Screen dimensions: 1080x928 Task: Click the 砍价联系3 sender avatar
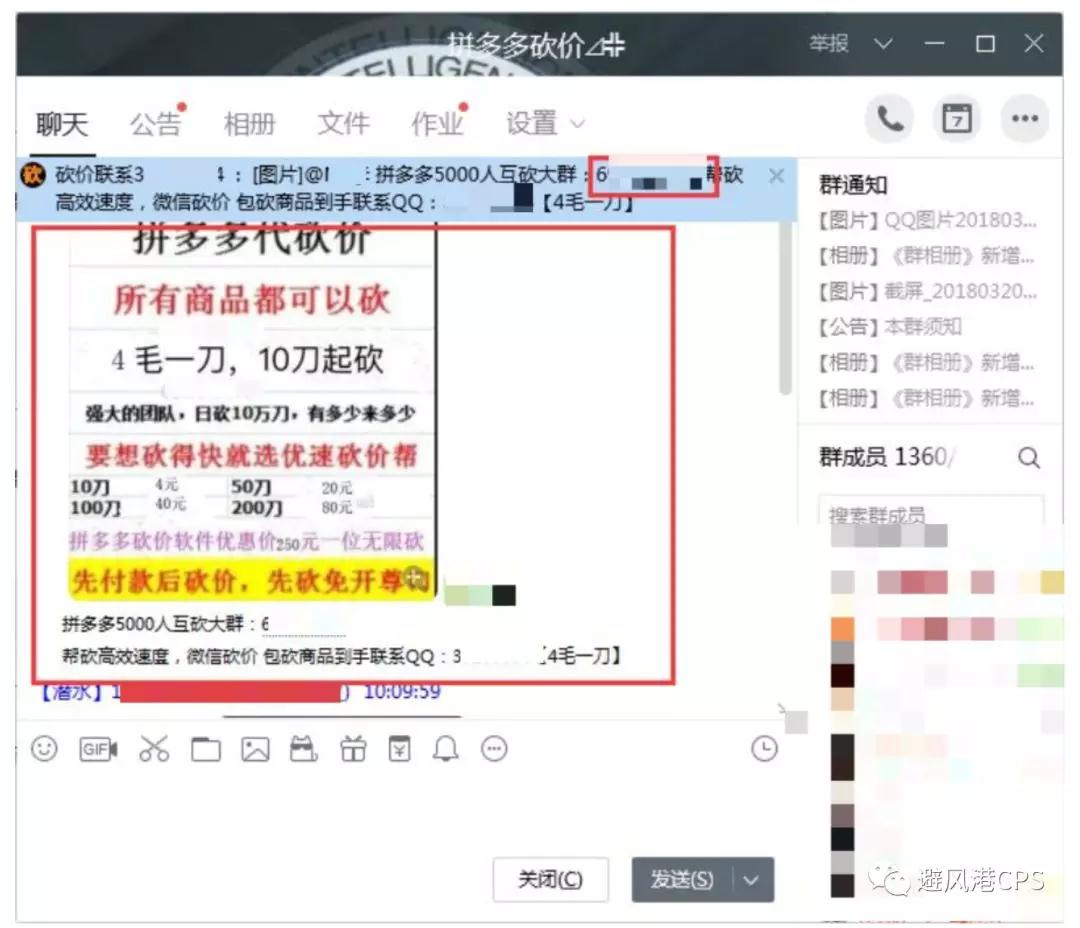click(32, 174)
